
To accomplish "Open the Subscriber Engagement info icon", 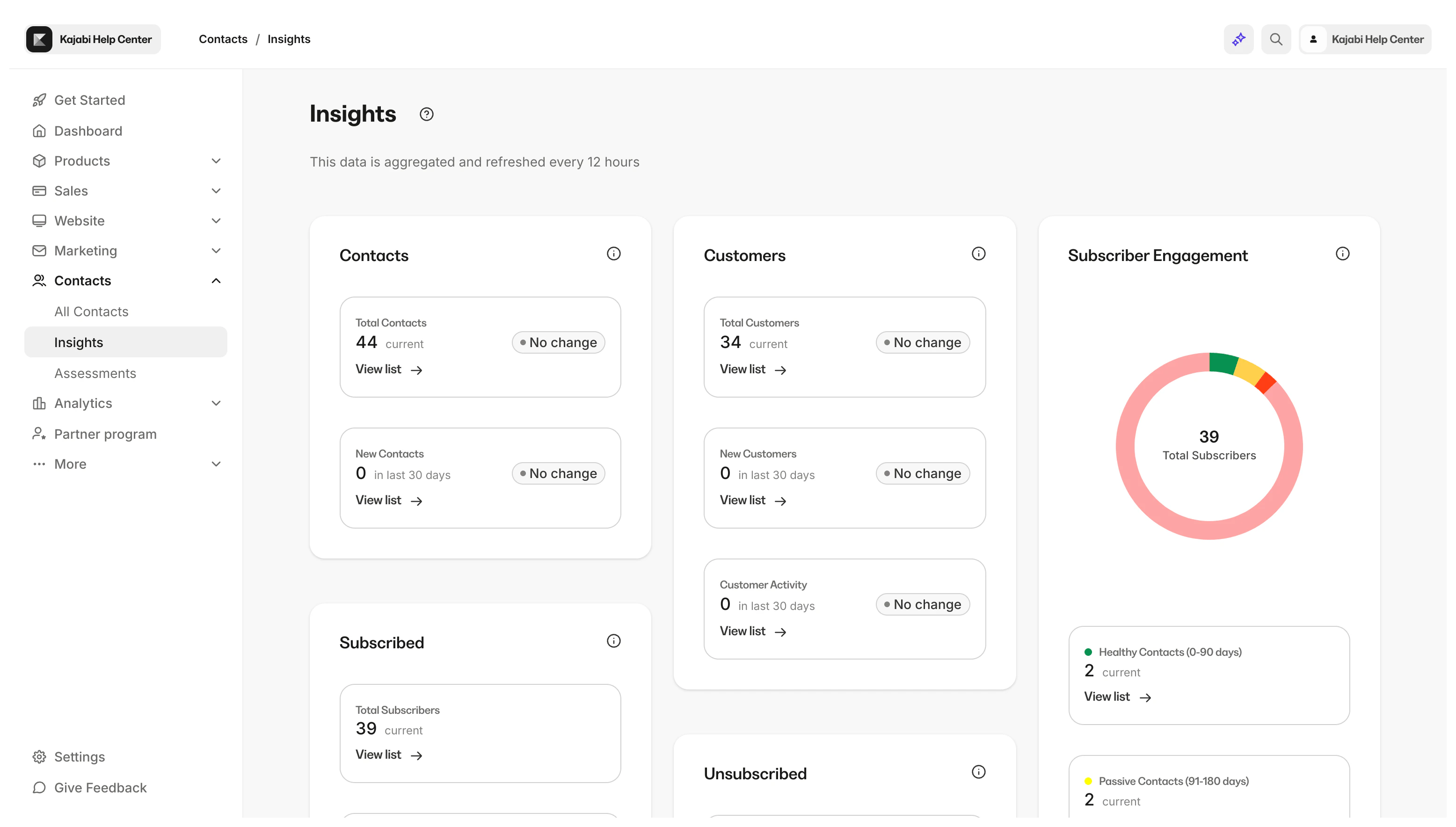I will pyautogui.click(x=1343, y=254).
